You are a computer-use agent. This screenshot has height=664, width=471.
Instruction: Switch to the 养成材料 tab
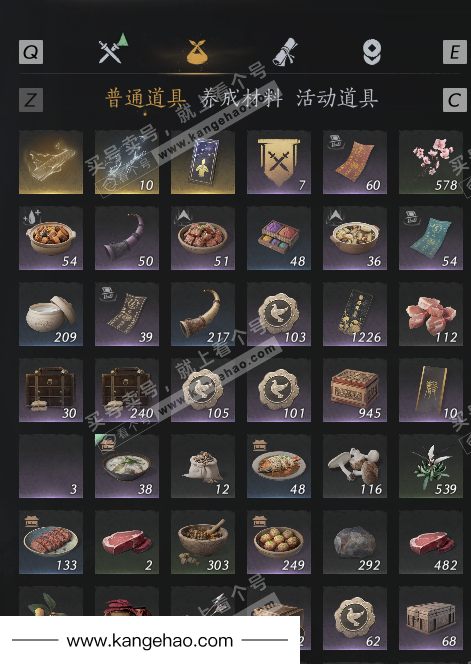point(241,99)
